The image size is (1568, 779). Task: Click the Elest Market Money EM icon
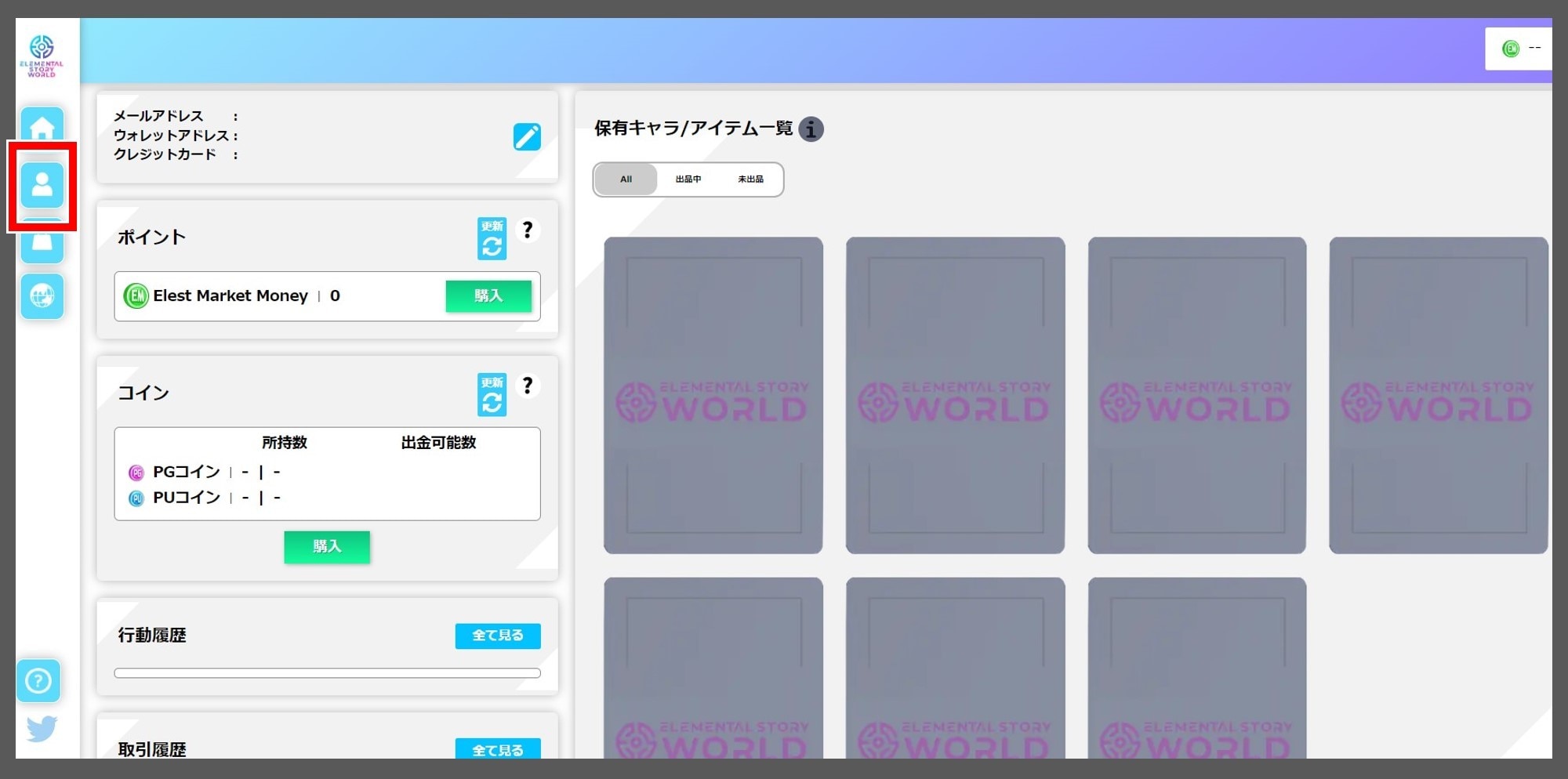tap(136, 295)
